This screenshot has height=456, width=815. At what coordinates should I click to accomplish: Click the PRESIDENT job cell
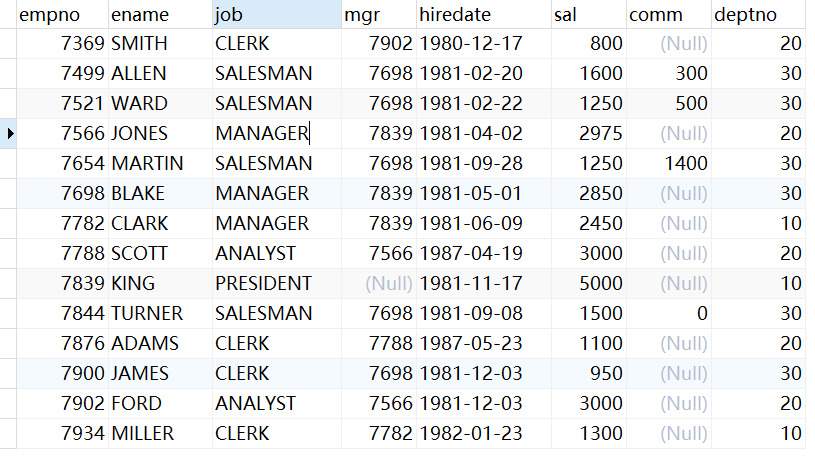(x=263, y=283)
